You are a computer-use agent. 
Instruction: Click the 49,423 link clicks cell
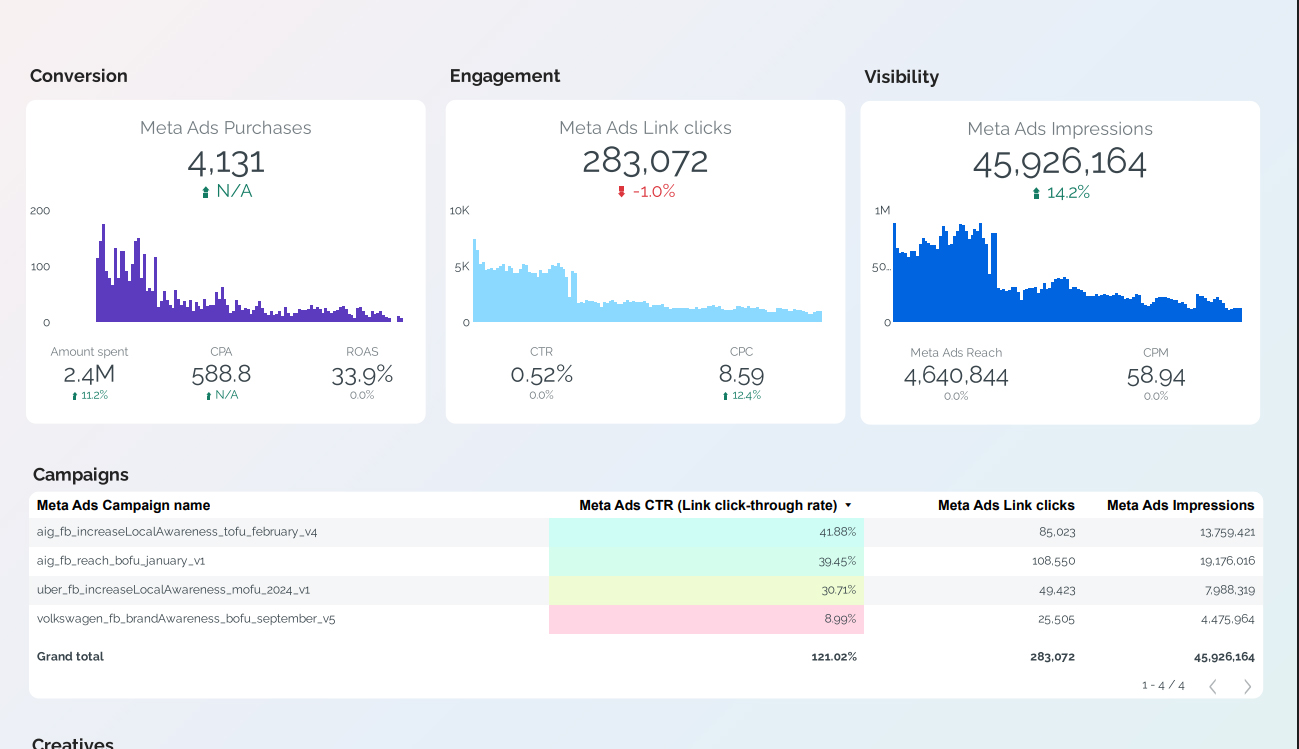click(1057, 590)
